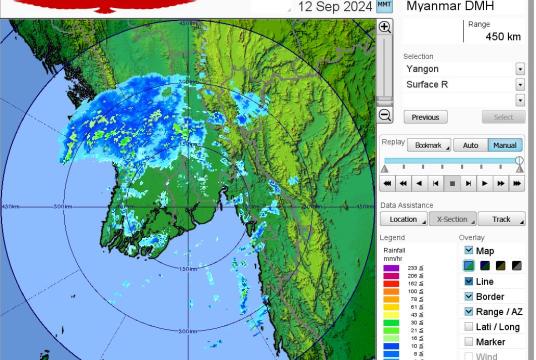Click the grayed Select button
The height and width of the screenshot is (360, 536).
(504, 117)
